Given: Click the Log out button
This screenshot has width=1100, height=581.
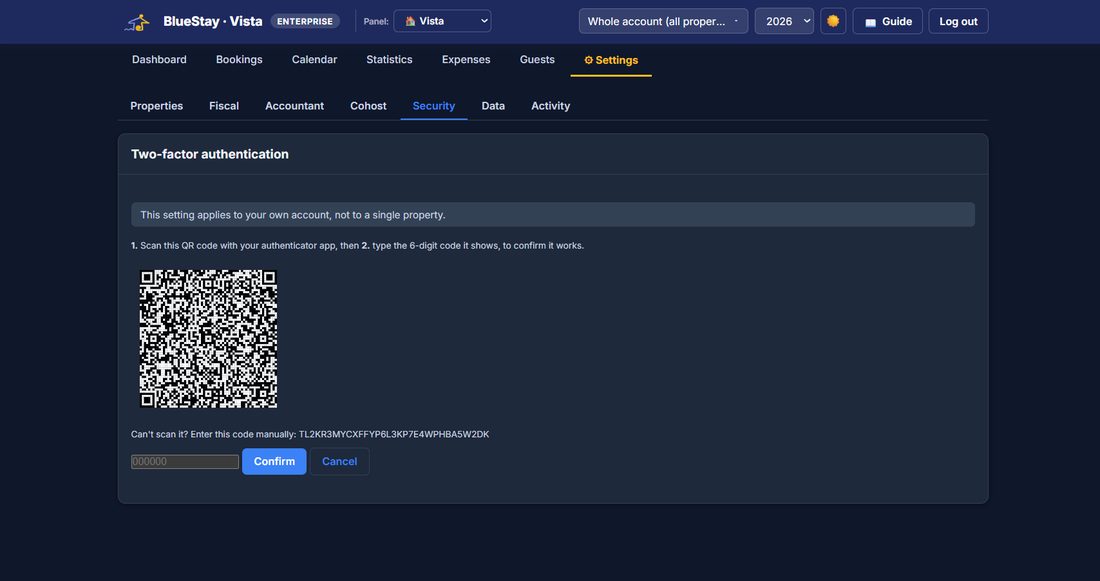Looking at the screenshot, I should point(958,21).
